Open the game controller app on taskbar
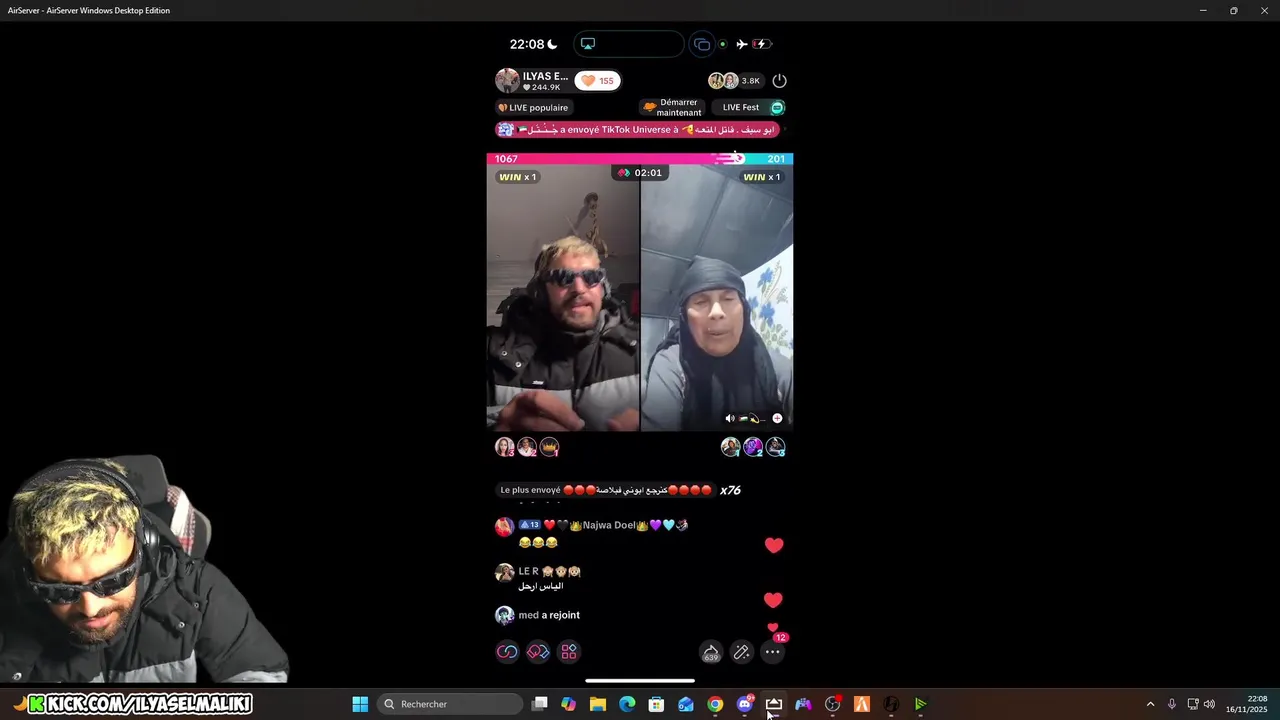The height and width of the screenshot is (720, 1280). tap(803, 704)
